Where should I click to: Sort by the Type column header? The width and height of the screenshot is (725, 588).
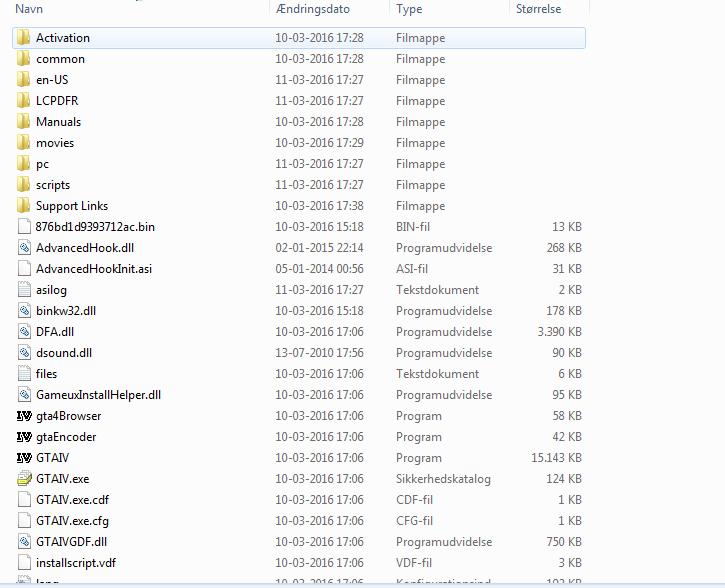(409, 9)
